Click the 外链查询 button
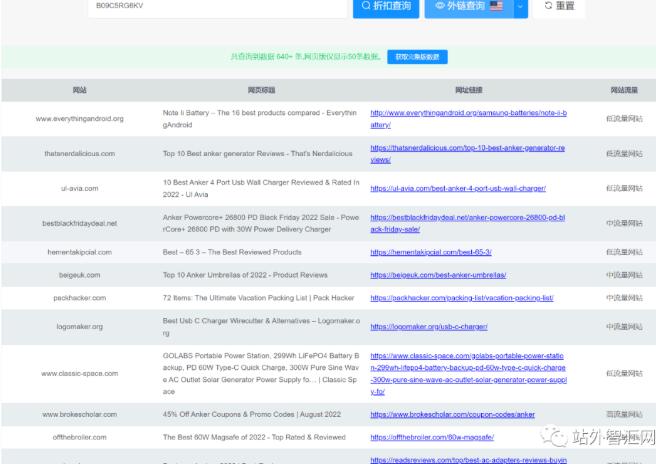Viewport: 656px width, 464px height. 469,6
